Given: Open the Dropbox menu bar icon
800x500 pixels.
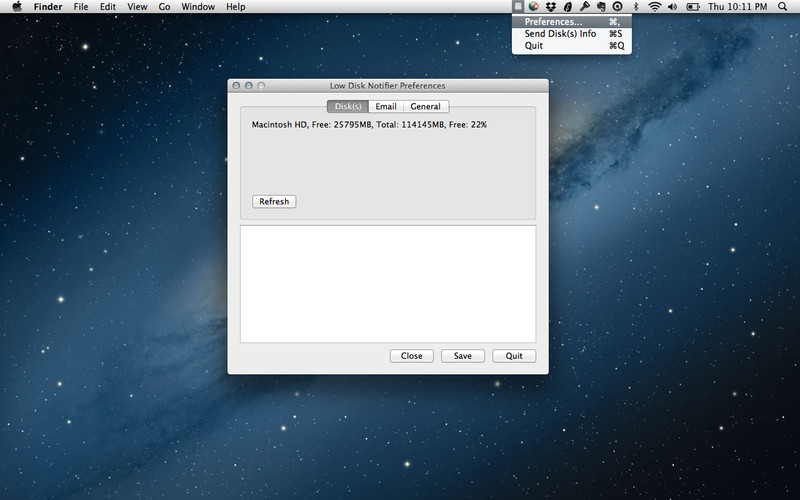Looking at the screenshot, I should coord(551,7).
